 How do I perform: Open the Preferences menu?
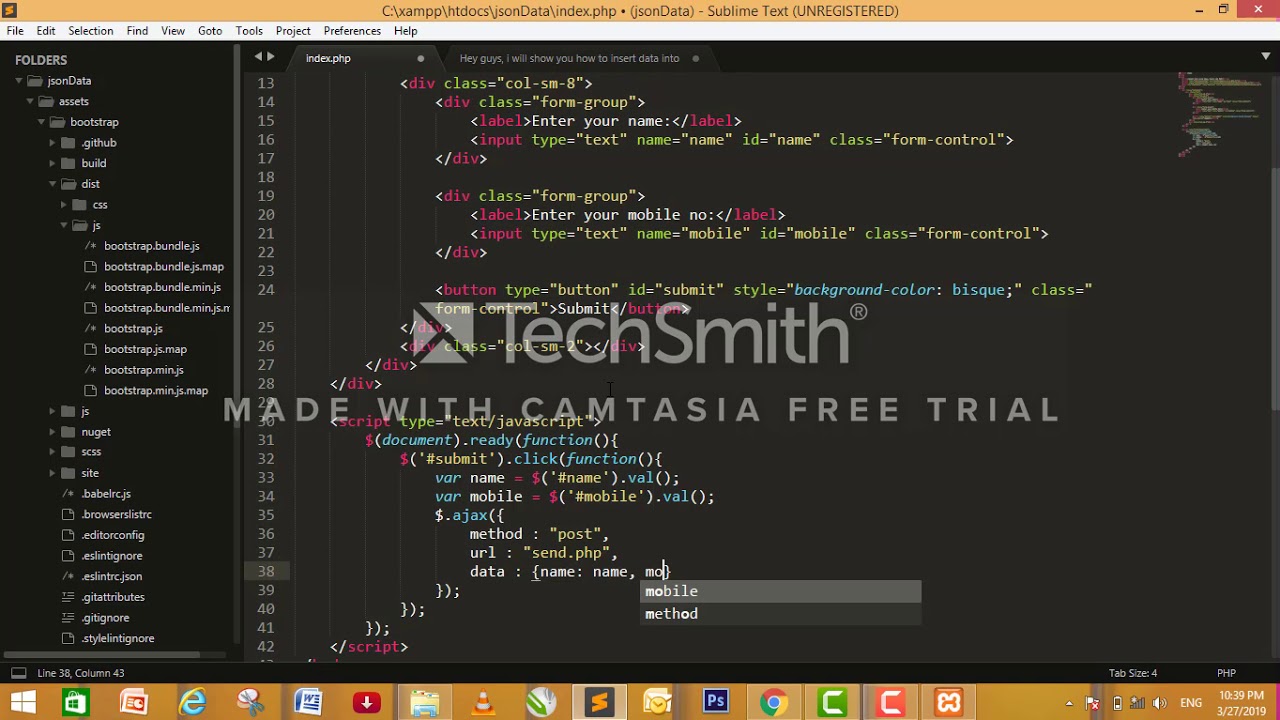click(352, 31)
